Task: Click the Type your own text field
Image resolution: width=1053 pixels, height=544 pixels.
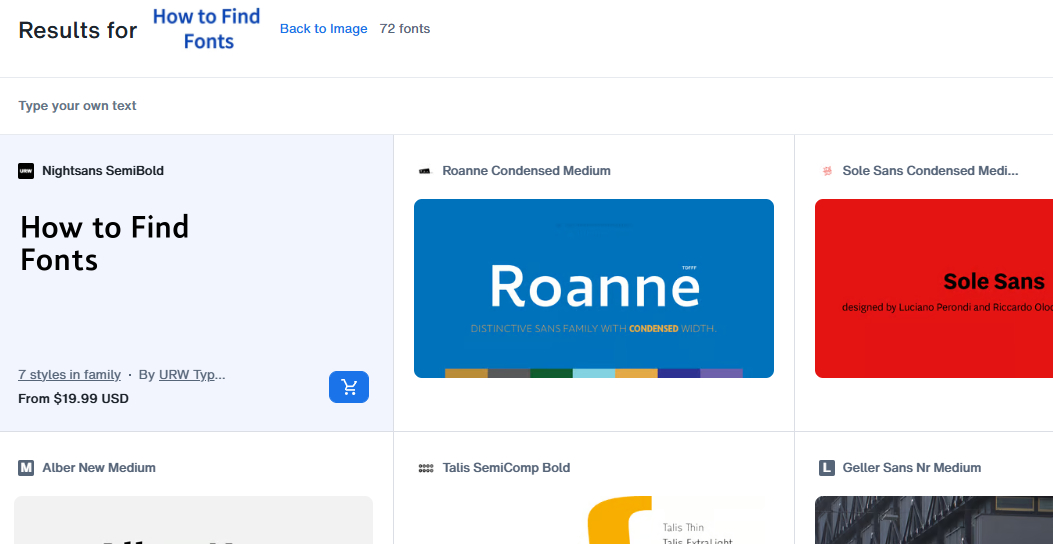Action: (x=526, y=105)
